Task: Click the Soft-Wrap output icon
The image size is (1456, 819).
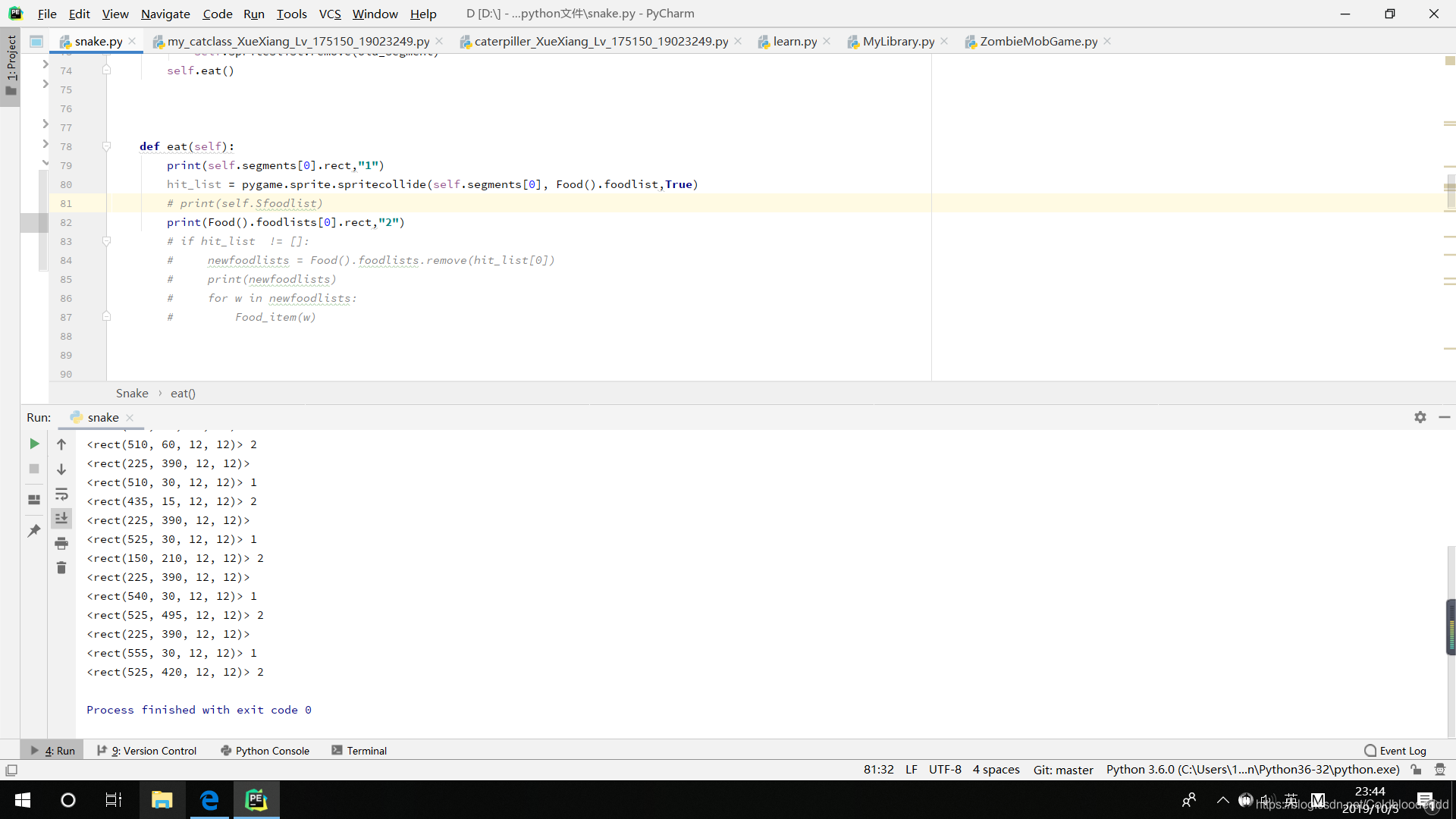Action: click(x=61, y=494)
